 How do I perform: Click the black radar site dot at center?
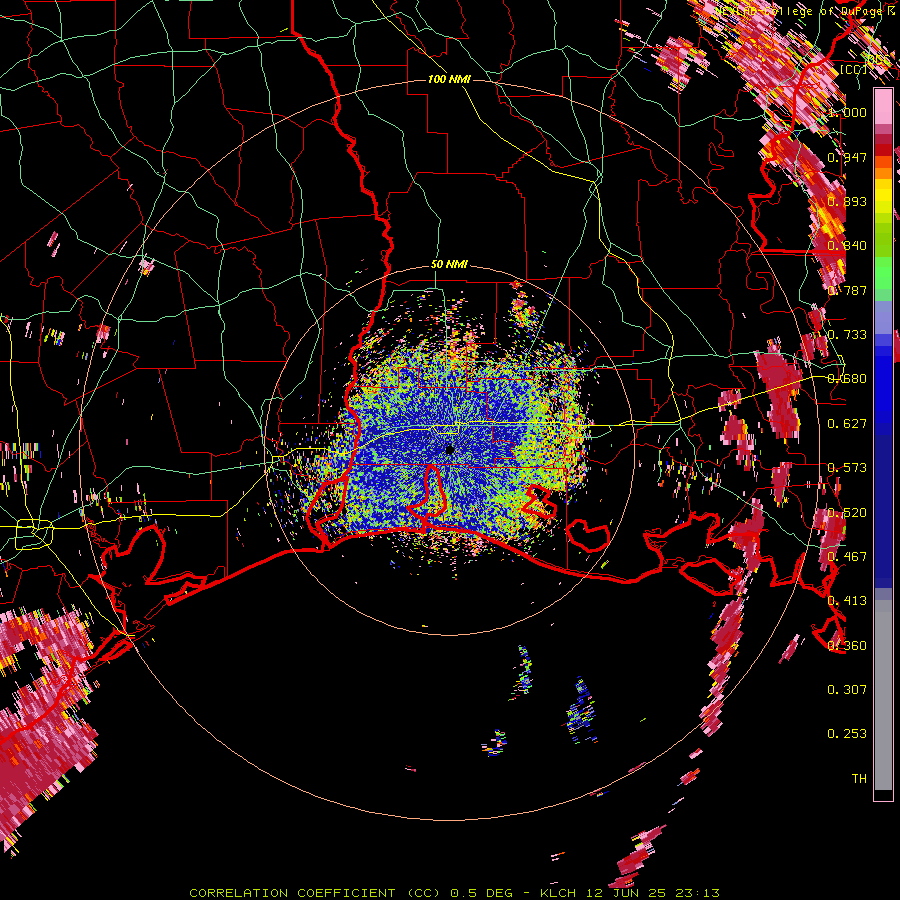[450, 449]
